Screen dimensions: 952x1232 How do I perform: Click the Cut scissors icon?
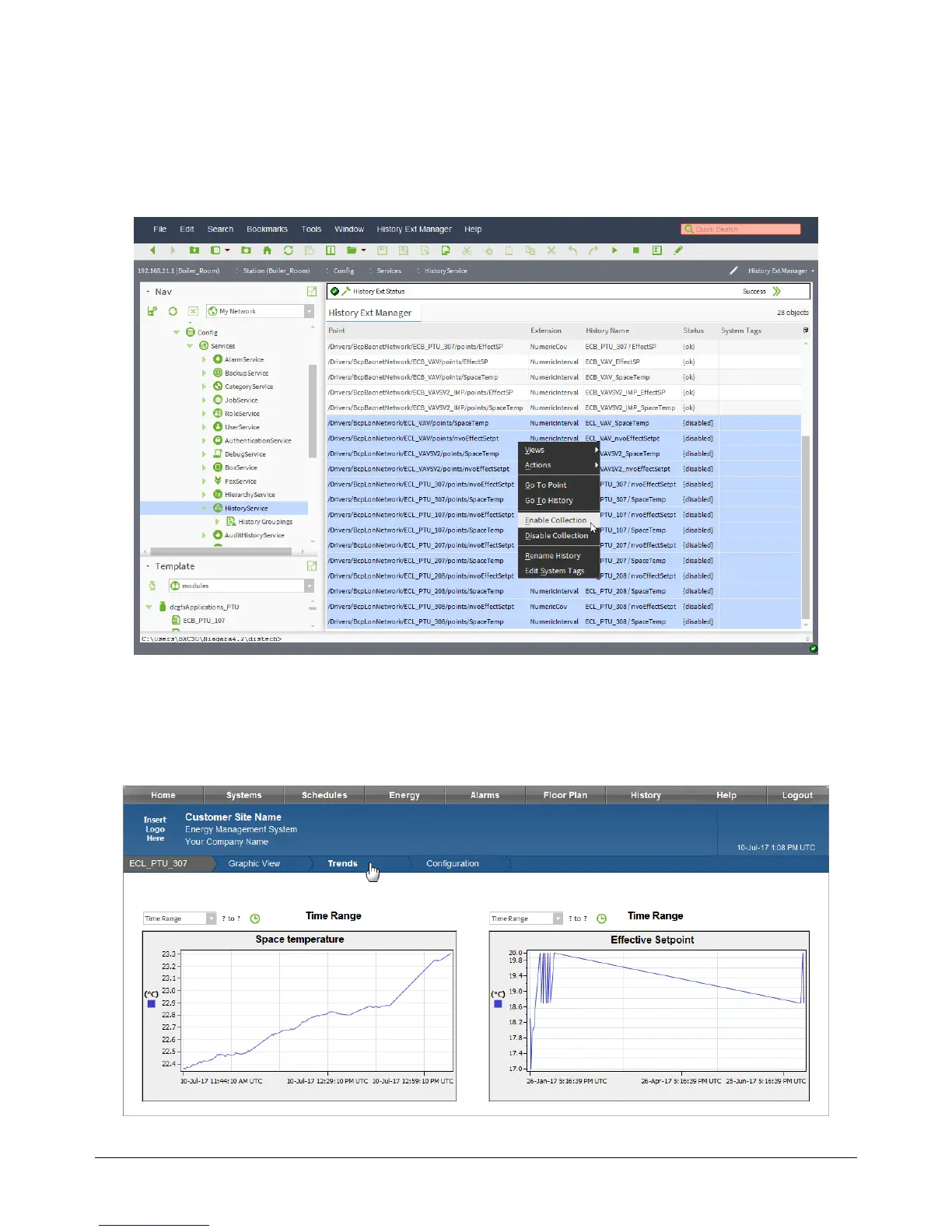click(467, 250)
